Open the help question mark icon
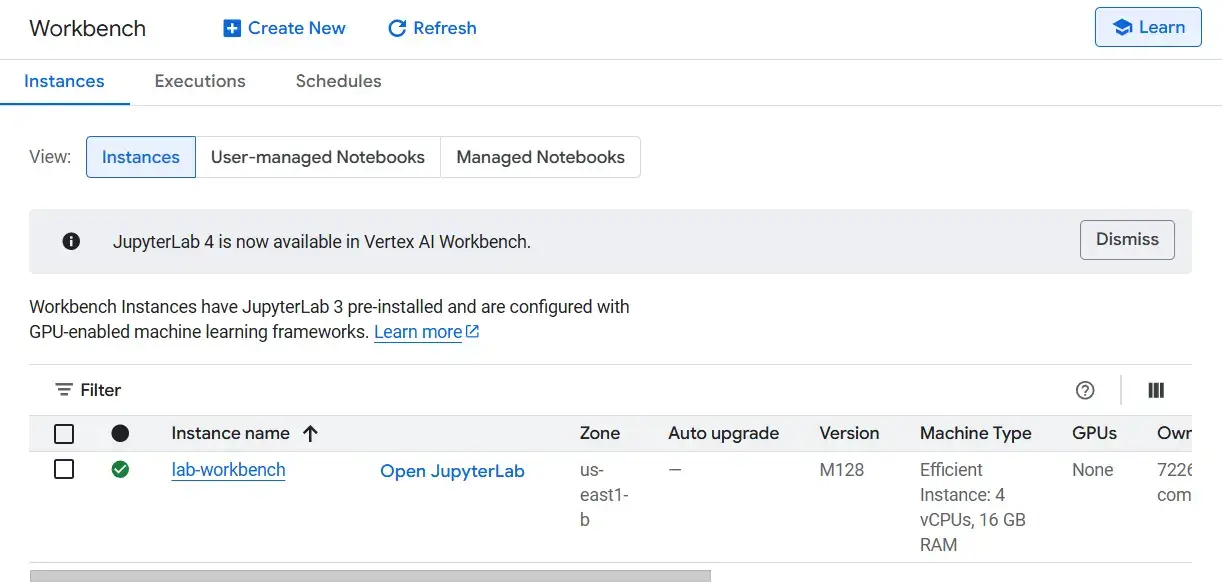The height and width of the screenshot is (583, 1222). (1085, 390)
